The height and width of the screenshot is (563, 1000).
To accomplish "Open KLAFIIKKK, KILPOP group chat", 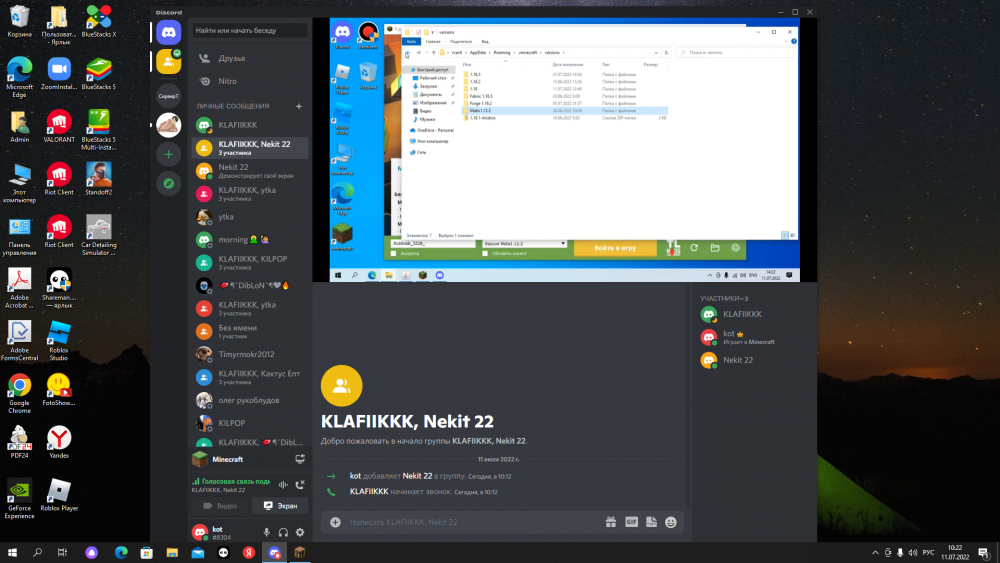I will point(249,263).
